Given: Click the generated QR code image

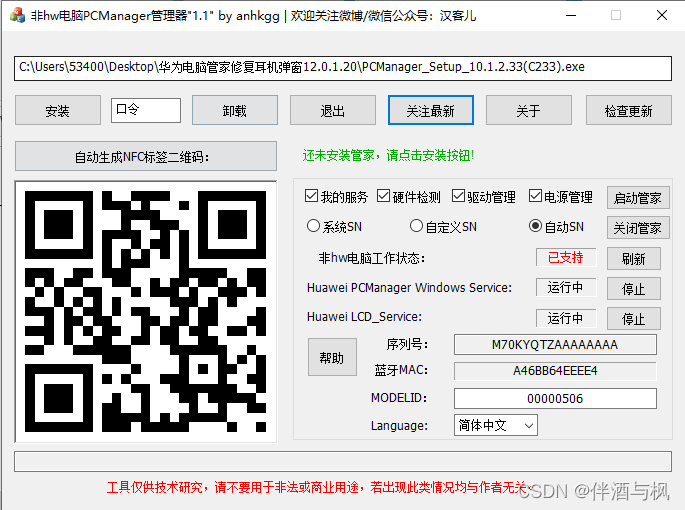Looking at the screenshot, I should (145, 312).
